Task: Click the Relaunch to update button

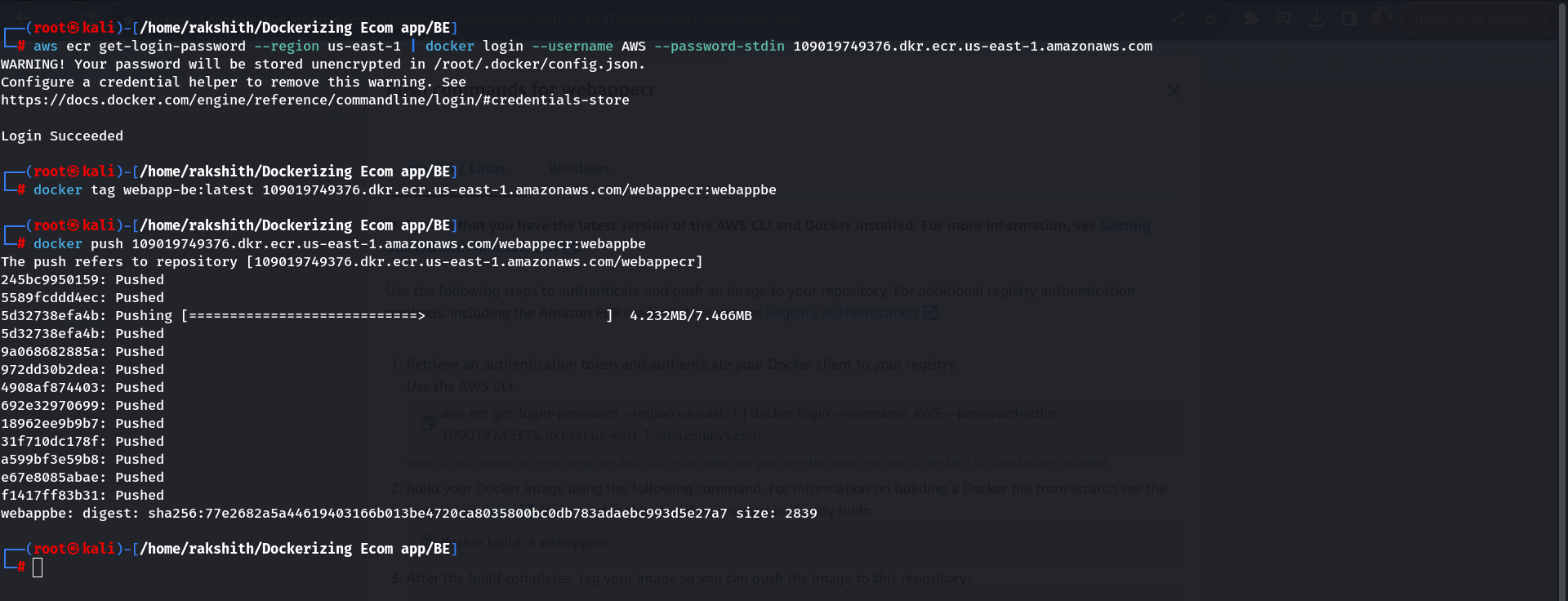Action: coord(1472,20)
